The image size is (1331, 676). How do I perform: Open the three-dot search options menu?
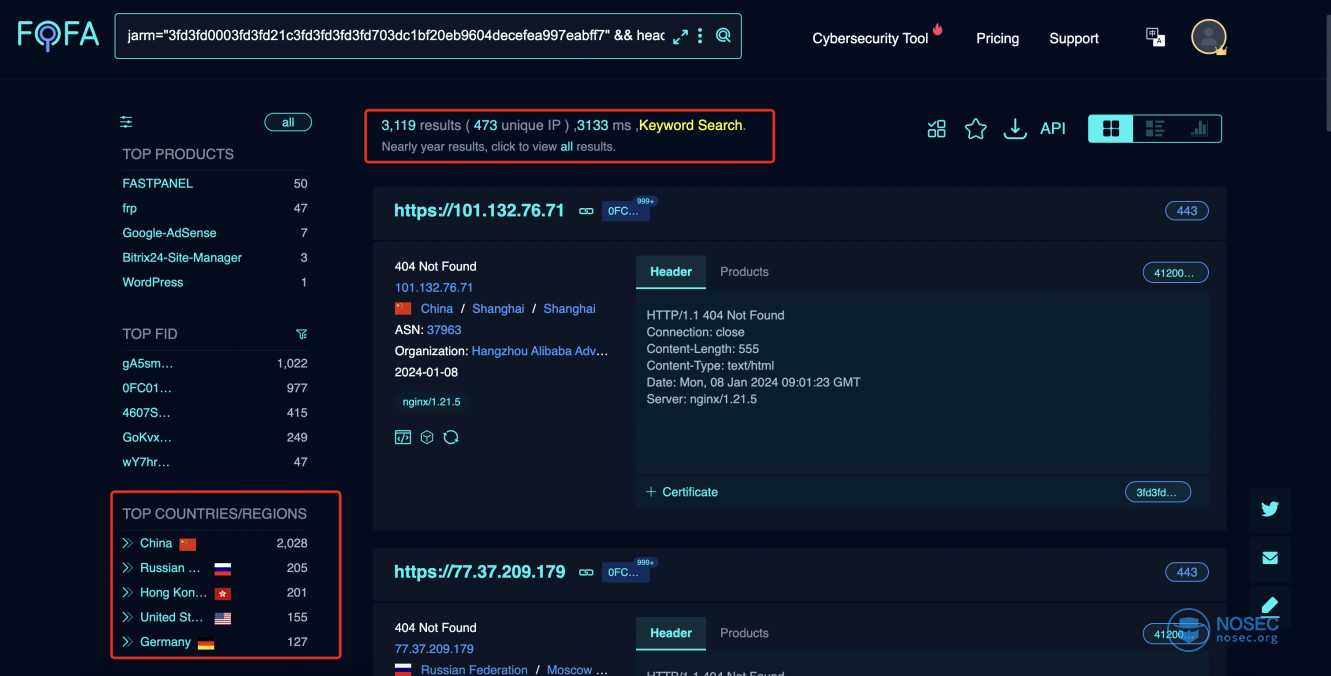700,36
